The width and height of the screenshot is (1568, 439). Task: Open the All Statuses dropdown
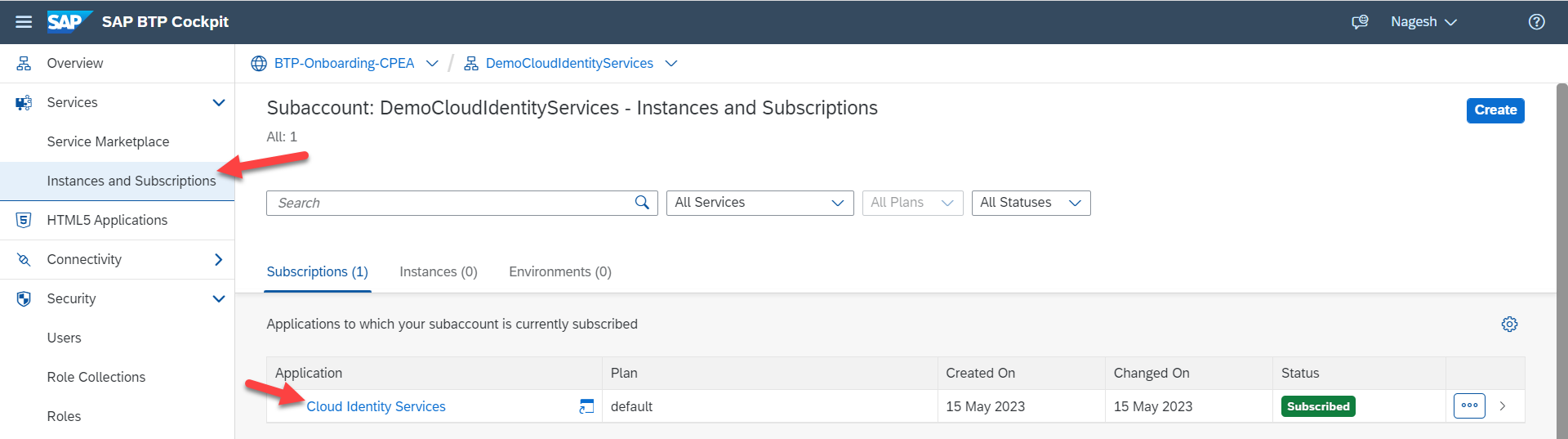[x=1031, y=203]
